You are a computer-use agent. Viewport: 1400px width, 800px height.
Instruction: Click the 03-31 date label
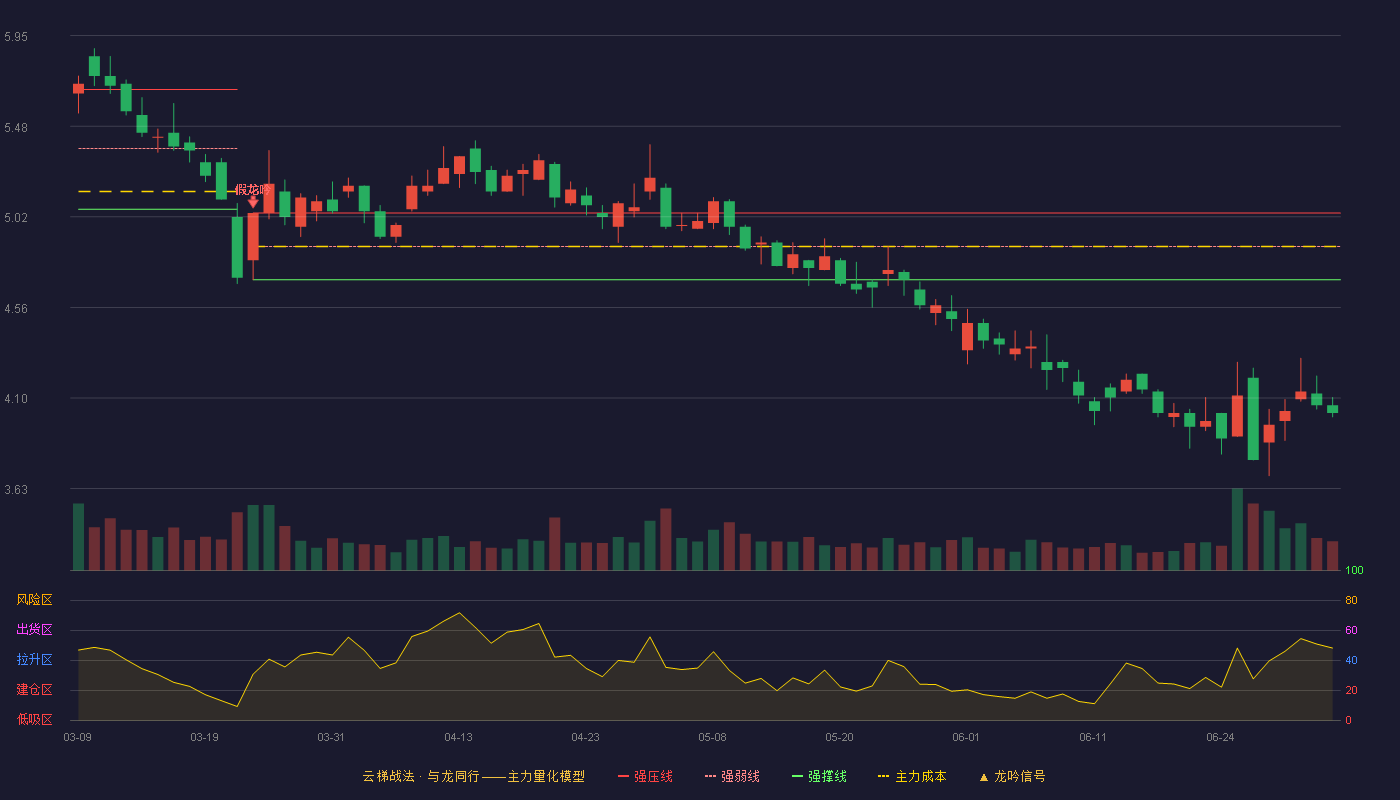[331, 737]
